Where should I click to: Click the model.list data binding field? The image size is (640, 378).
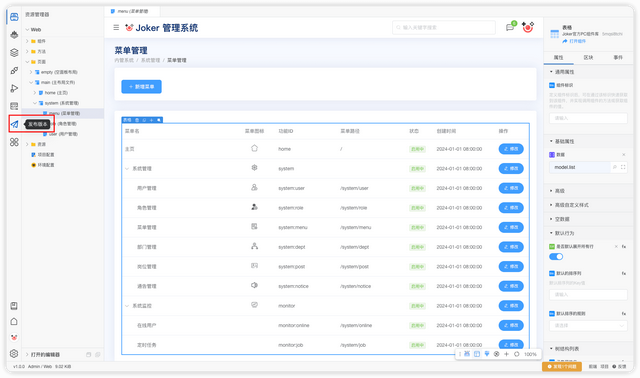[x=580, y=167]
